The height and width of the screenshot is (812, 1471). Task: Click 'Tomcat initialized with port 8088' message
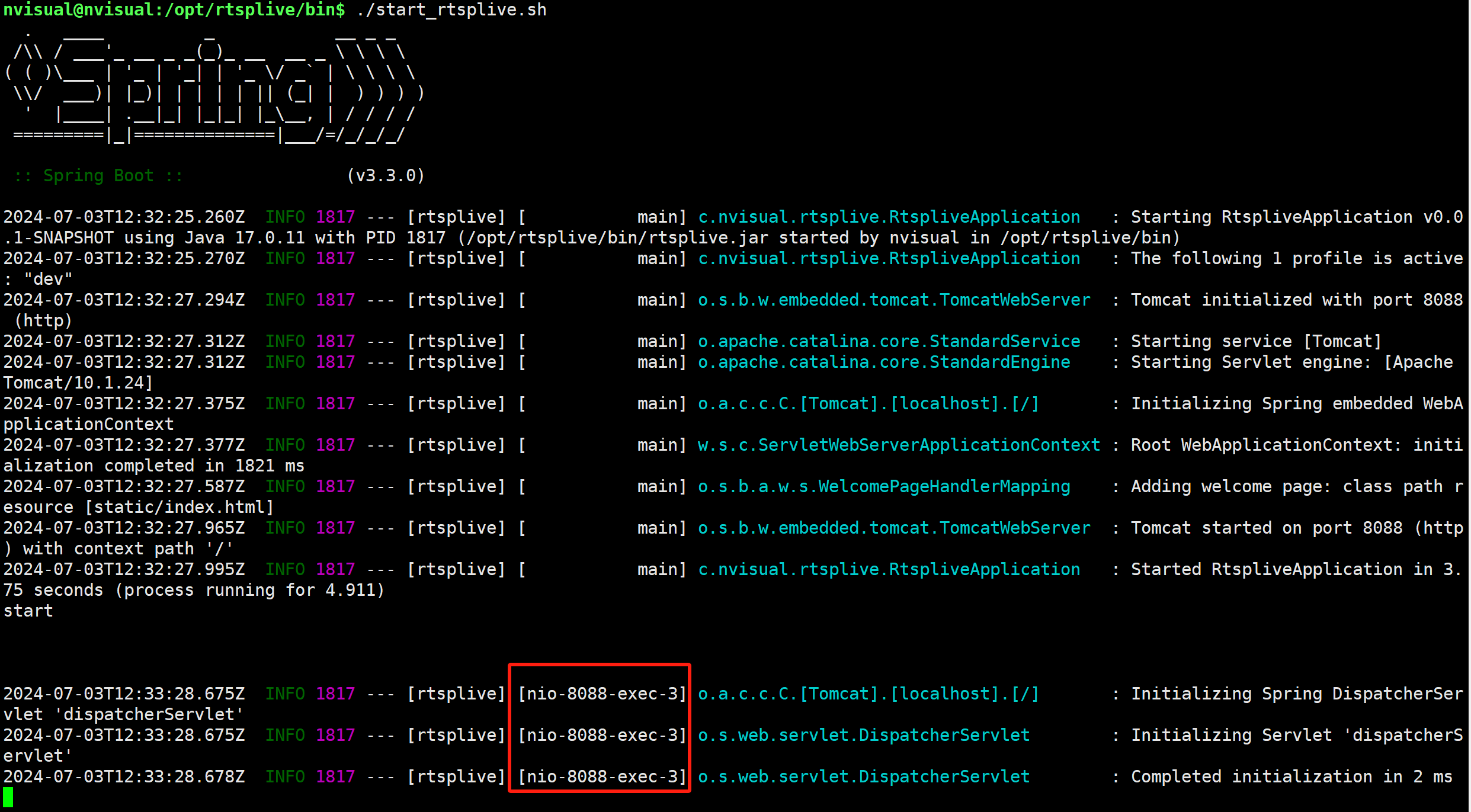tap(1296, 300)
